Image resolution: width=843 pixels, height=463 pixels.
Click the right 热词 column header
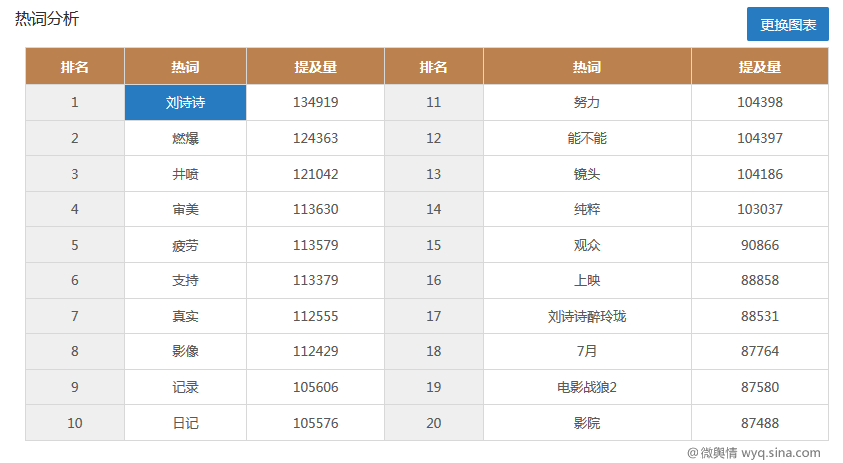[587, 67]
